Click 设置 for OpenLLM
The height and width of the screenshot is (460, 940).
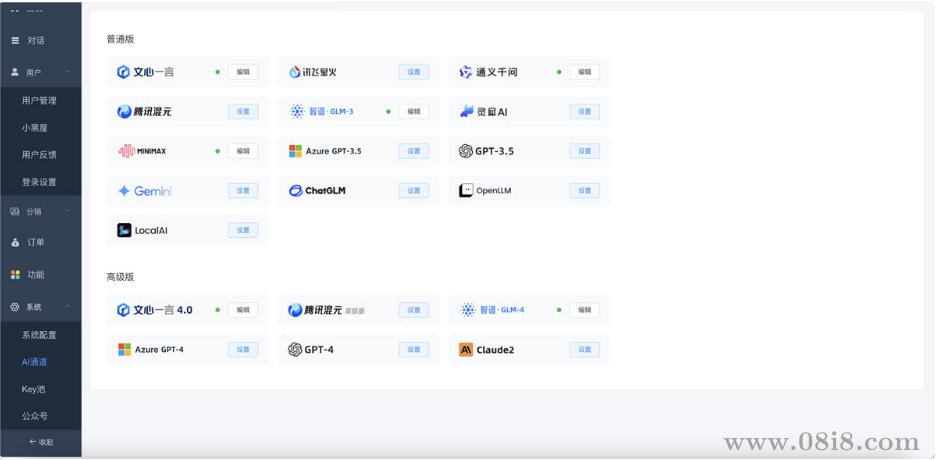pos(585,191)
